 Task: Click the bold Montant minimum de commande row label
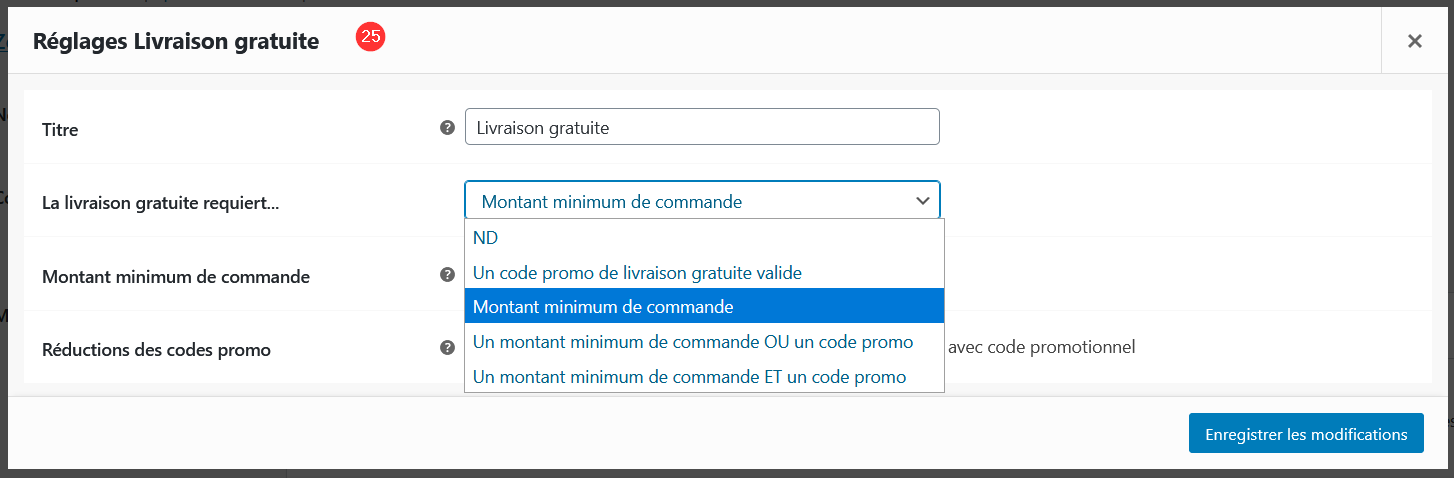(176, 277)
